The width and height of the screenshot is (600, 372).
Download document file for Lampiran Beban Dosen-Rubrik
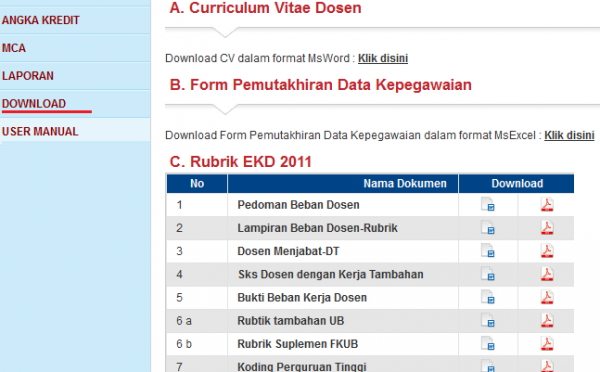click(x=488, y=228)
